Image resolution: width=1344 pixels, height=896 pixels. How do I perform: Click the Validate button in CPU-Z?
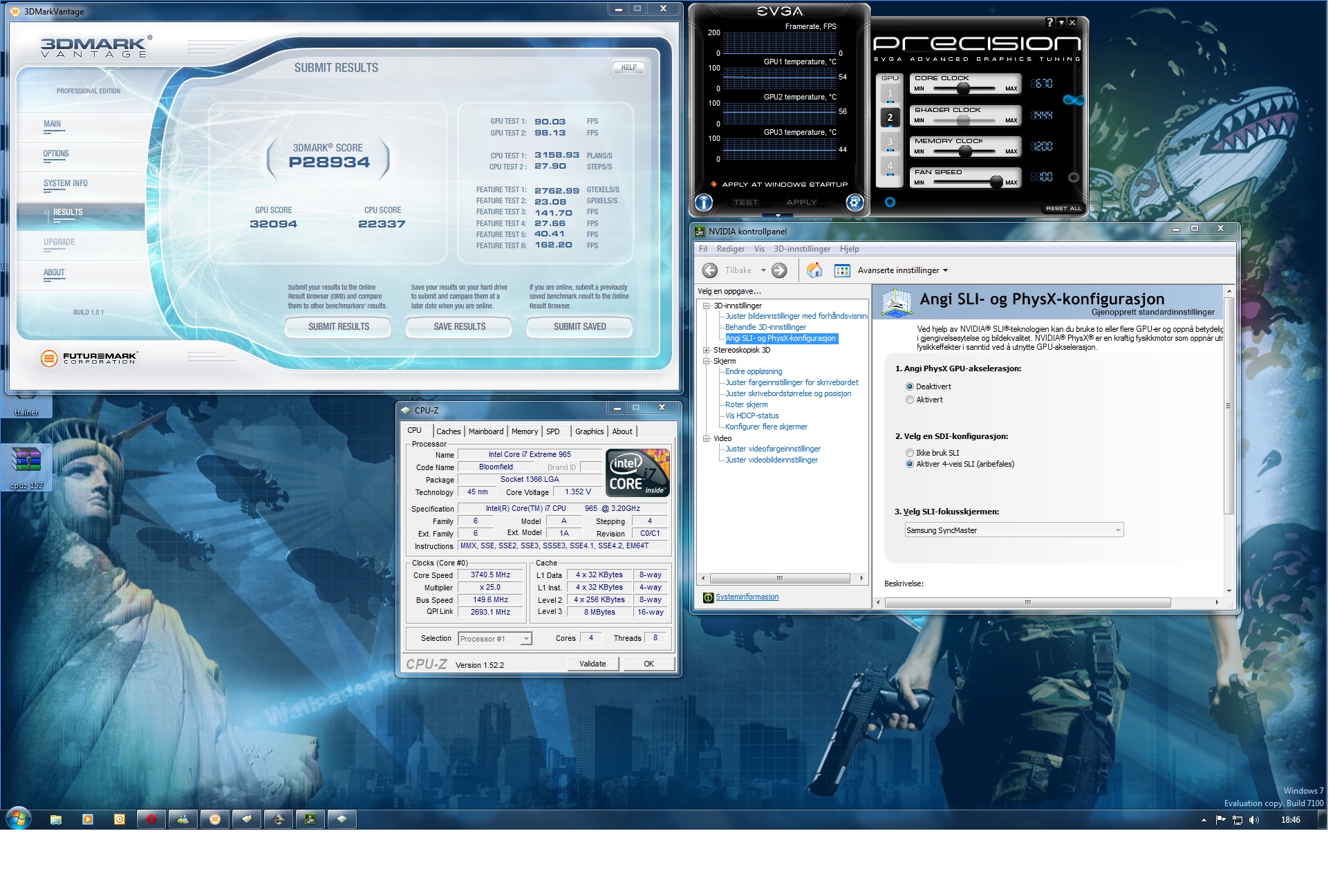pyautogui.click(x=592, y=664)
